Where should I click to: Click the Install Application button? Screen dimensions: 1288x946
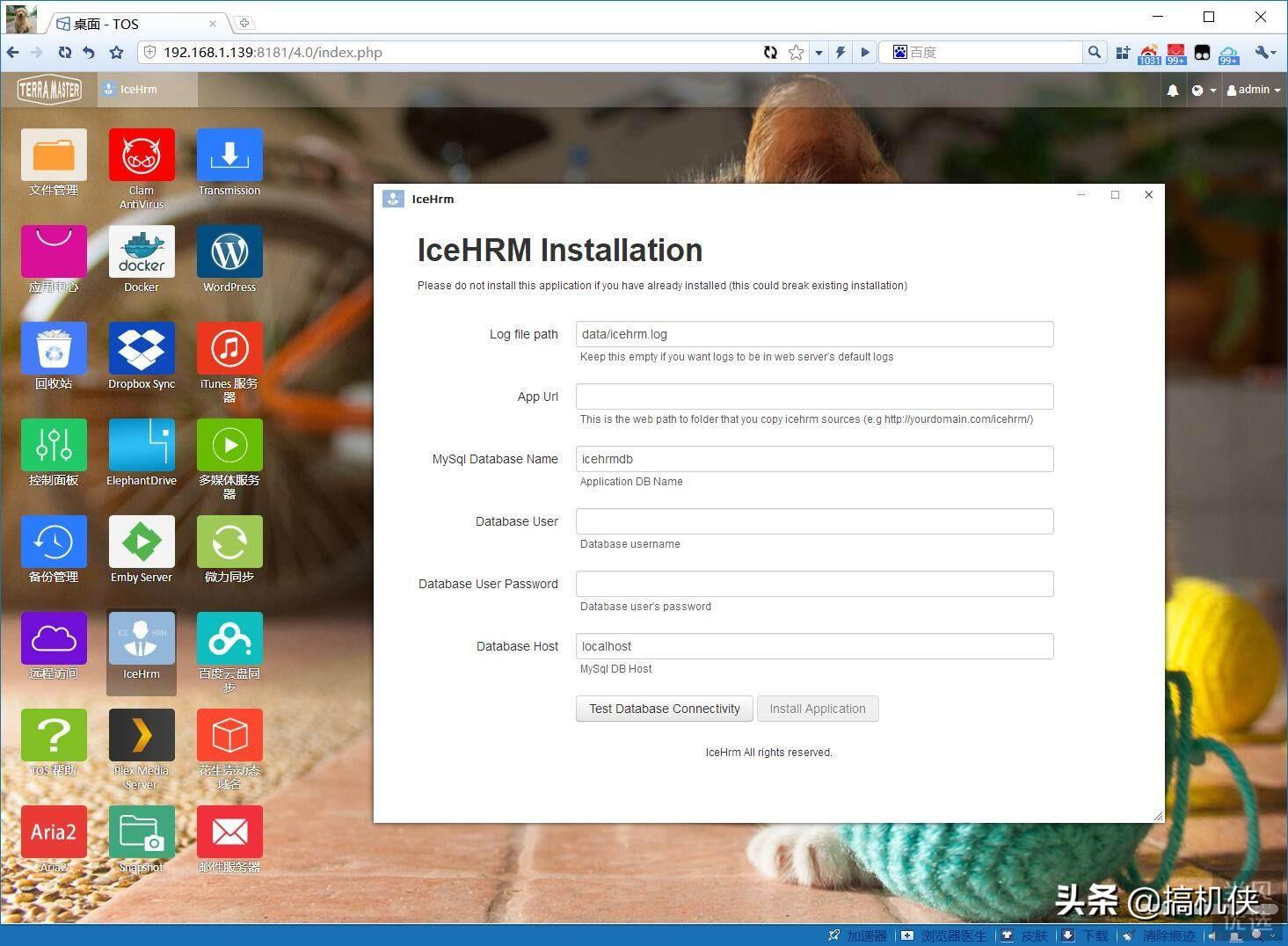818,709
